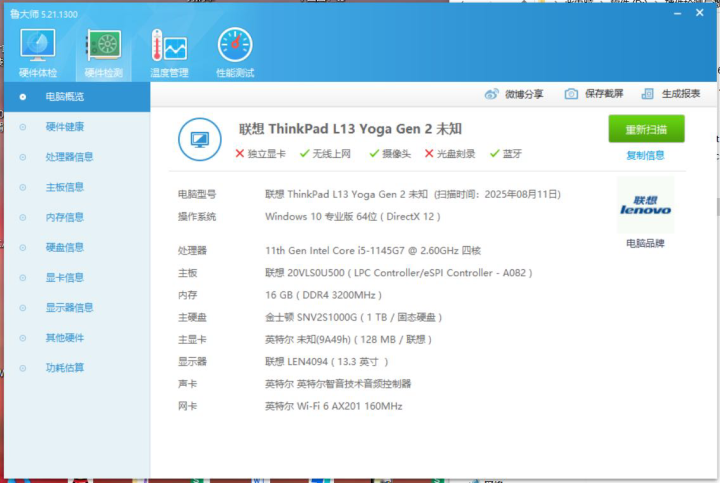720x483 pixels.
Task: Click the 生成报表 label
Action: point(681,94)
